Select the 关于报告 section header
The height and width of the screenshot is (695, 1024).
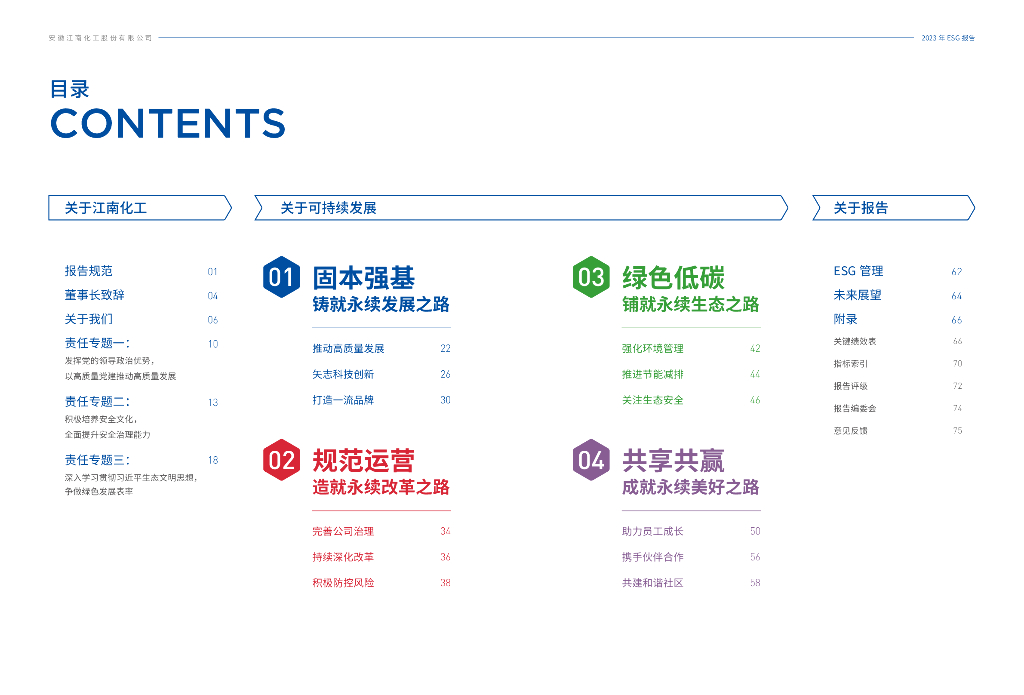[893, 208]
